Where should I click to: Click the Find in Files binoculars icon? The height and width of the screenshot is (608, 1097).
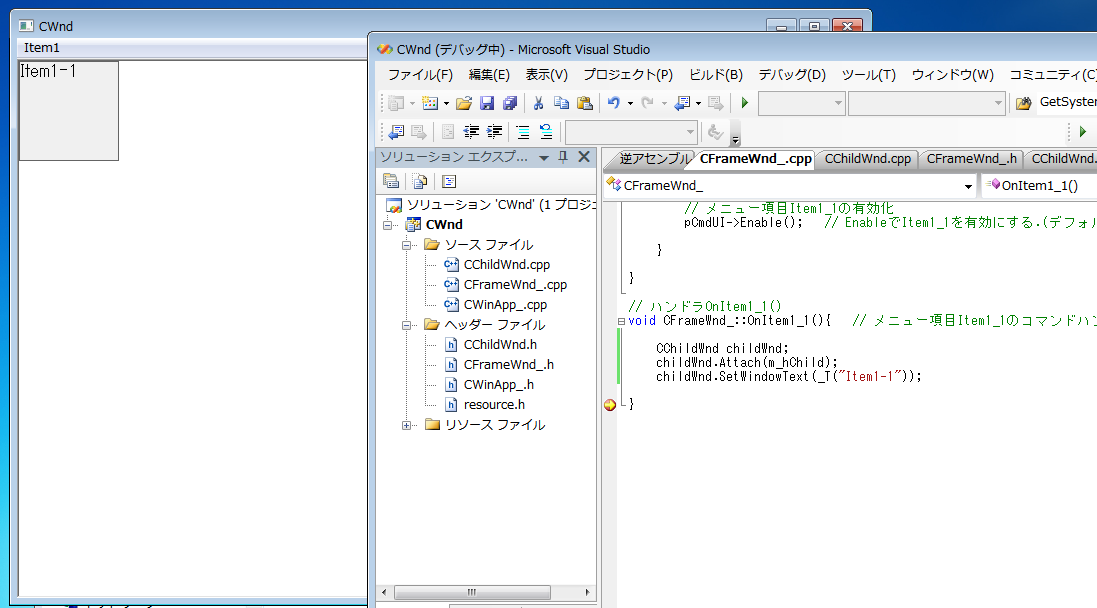1024,104
